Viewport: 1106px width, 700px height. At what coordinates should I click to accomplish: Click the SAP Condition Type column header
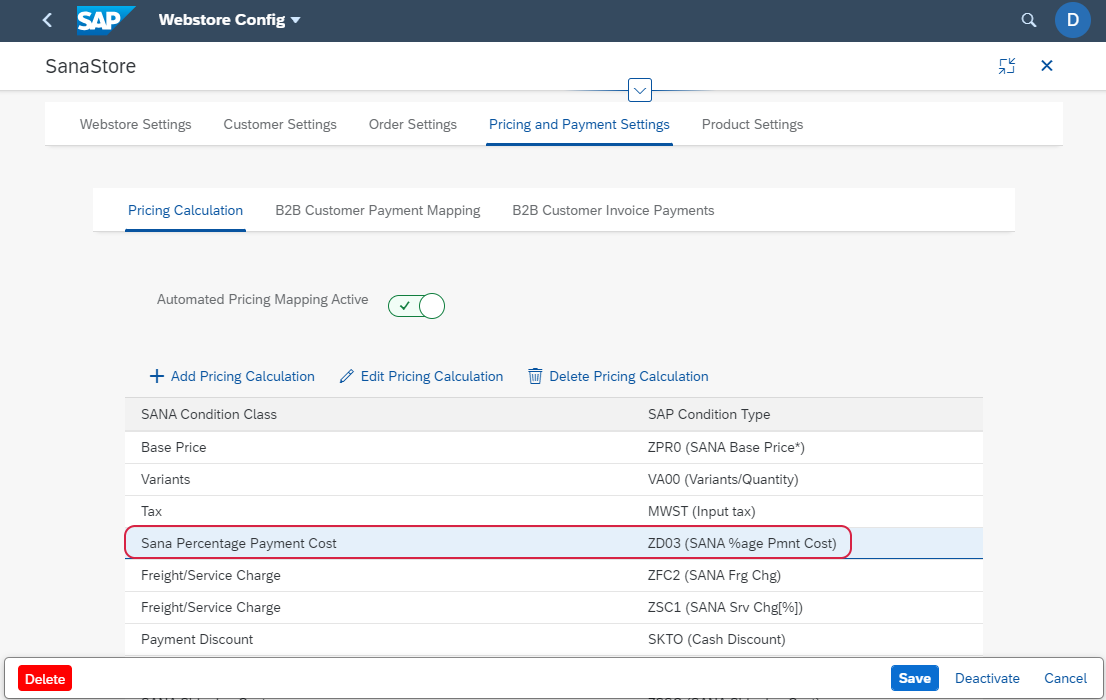[709, 414]
